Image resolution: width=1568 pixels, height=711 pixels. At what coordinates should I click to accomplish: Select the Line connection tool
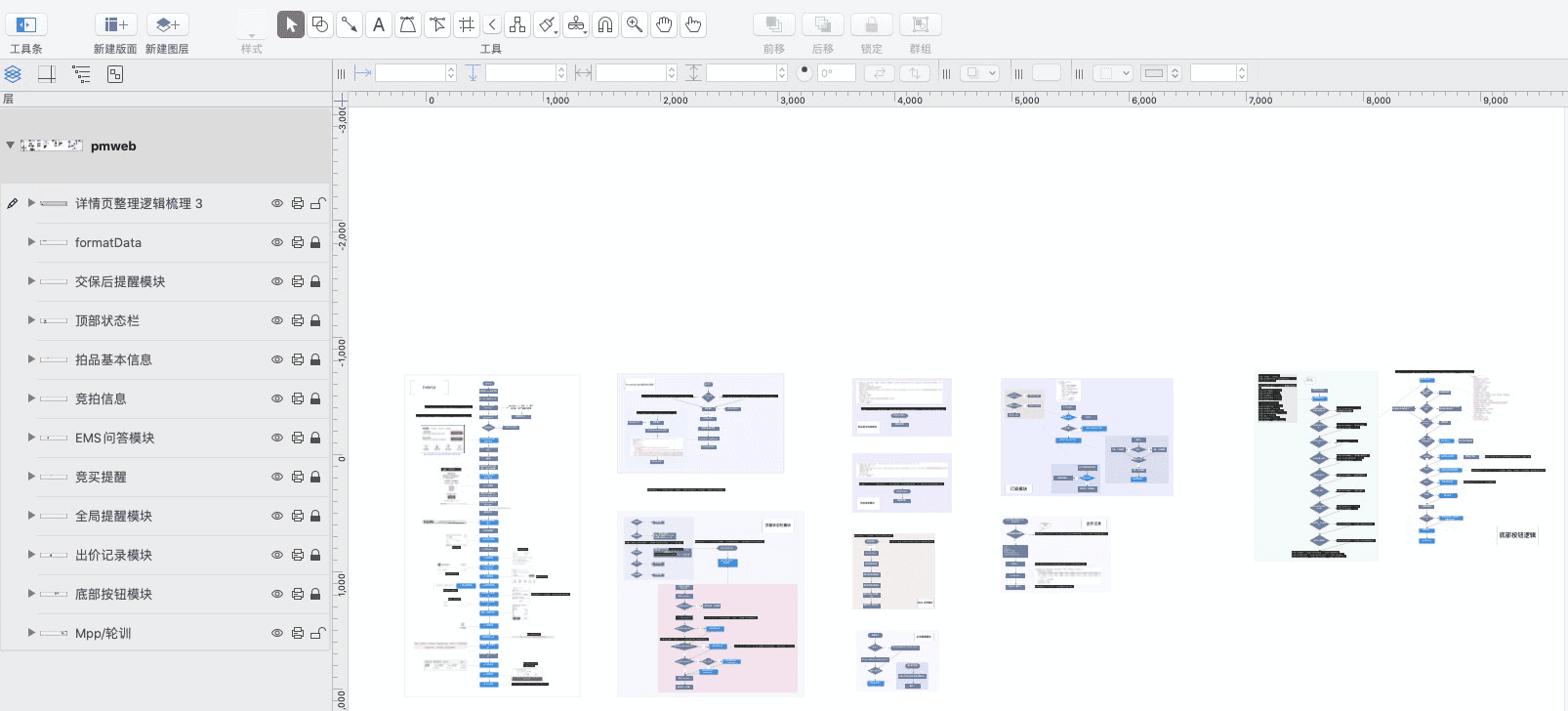(x=350, y=24)
